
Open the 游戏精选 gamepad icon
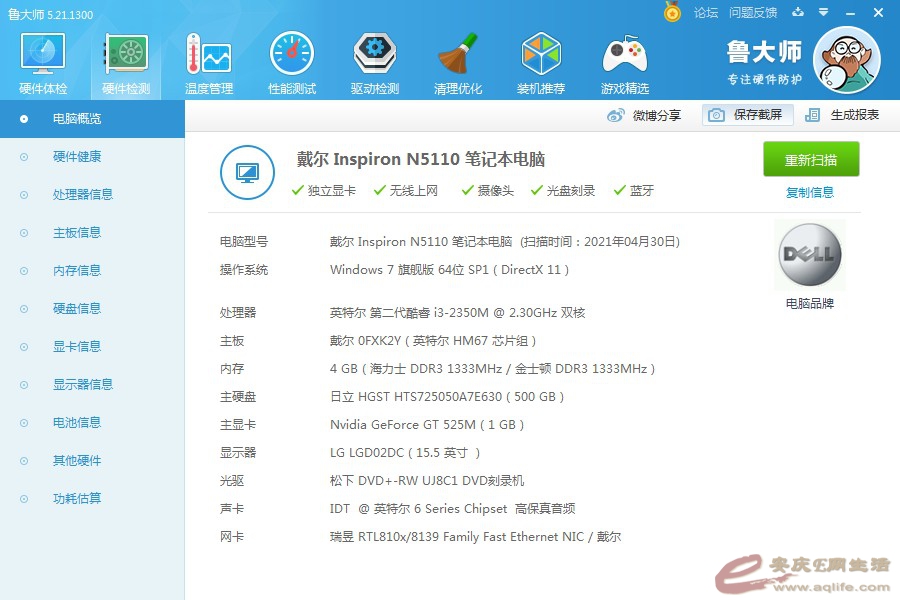click(x=624, y=55)
